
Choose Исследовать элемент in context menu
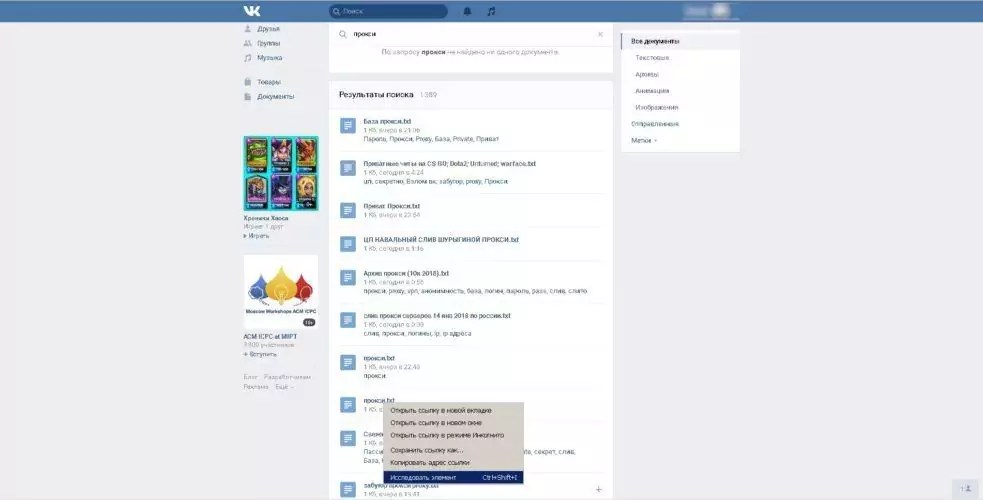[x=453, y=477]
